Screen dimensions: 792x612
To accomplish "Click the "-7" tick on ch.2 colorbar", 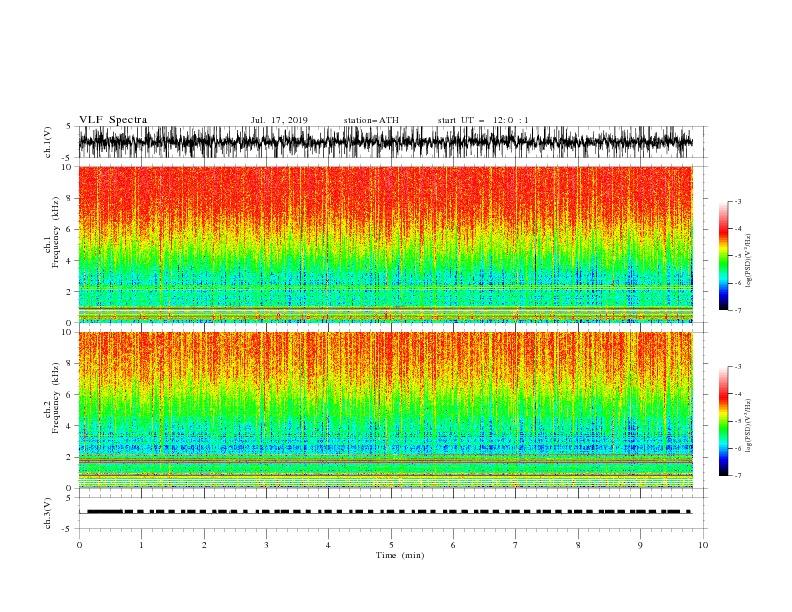I will point(738,476).
